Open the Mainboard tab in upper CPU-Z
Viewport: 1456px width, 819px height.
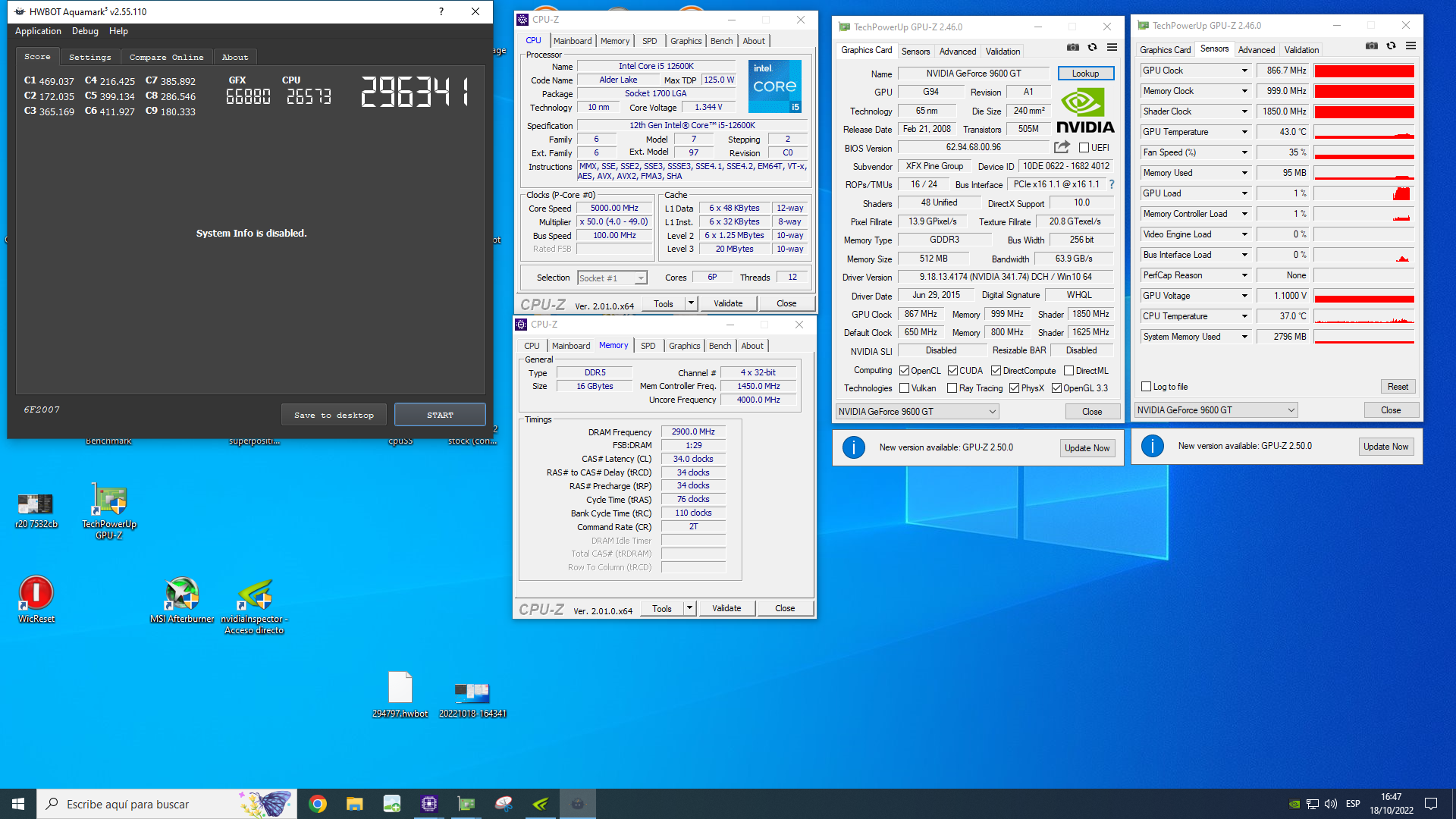pos(573,41)
